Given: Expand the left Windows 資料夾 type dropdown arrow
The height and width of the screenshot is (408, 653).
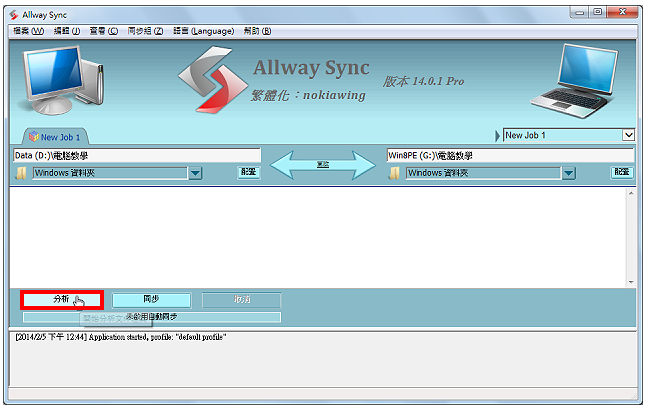Looking at the screenshot, I should coord(195,173).
